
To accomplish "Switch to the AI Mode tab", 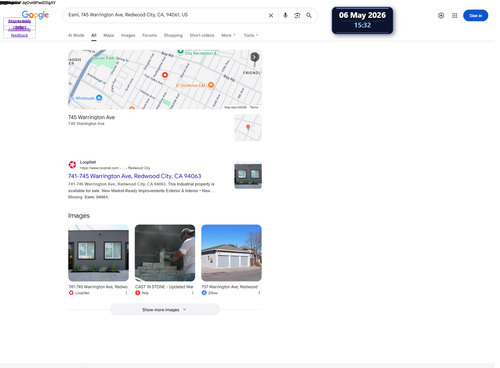I will pyautogui.click(x=76, y=35).
